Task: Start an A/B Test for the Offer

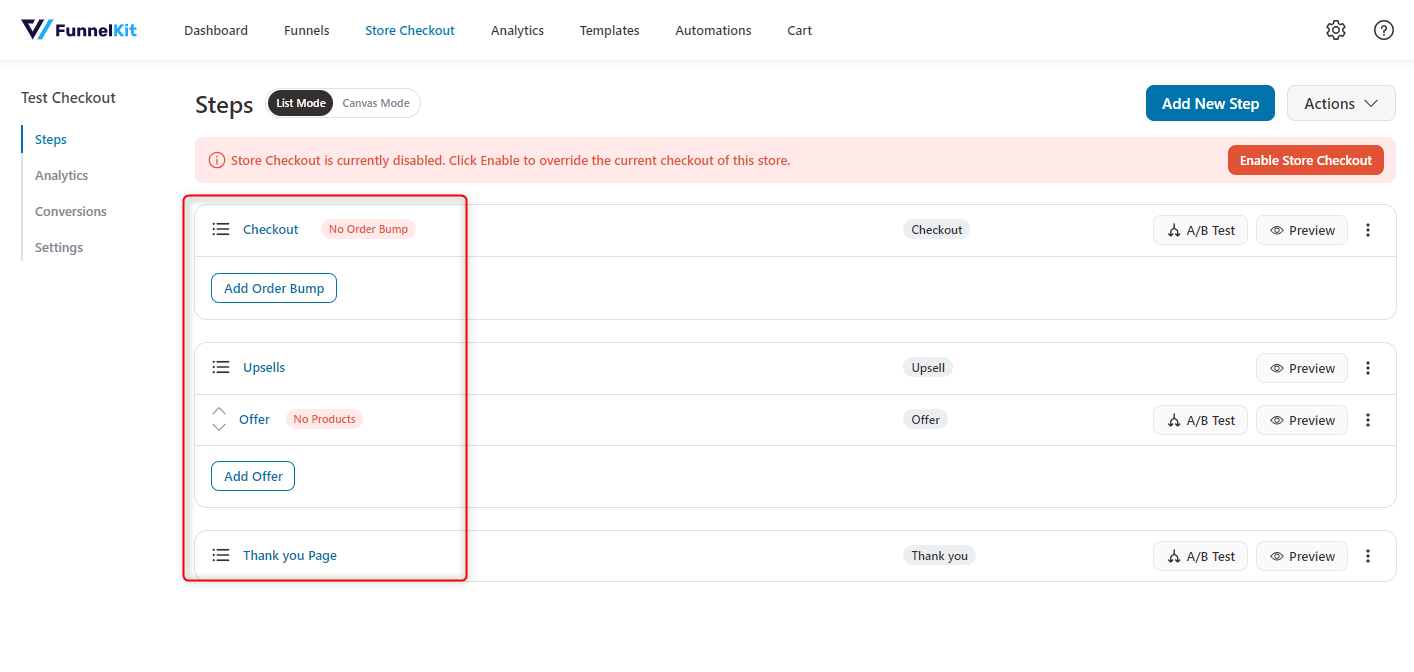Action: 1200,420
